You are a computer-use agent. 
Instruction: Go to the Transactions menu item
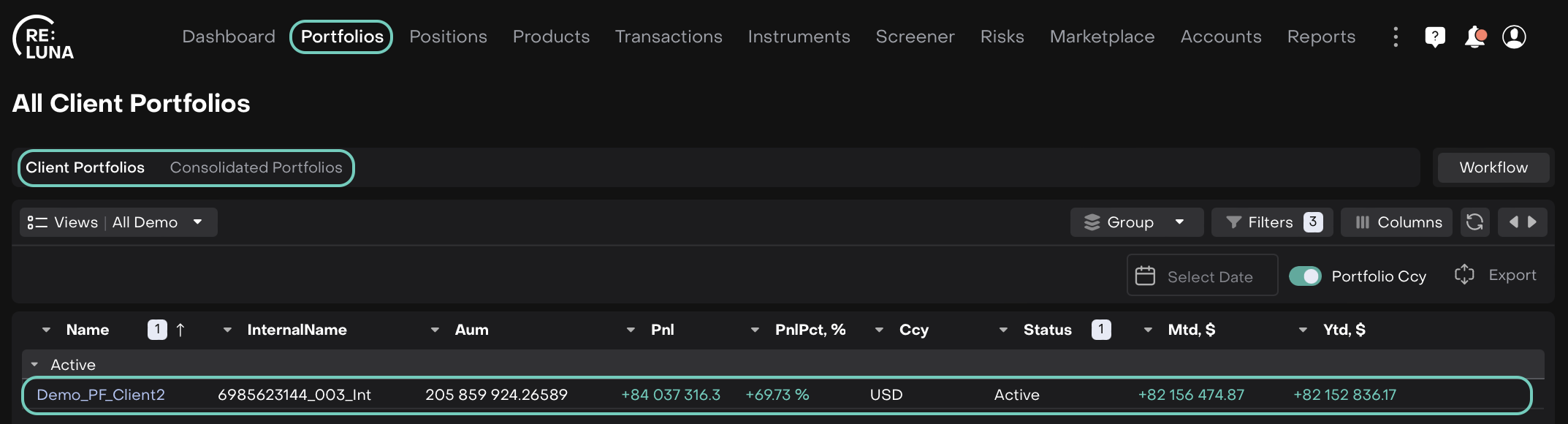coord(669,37)
